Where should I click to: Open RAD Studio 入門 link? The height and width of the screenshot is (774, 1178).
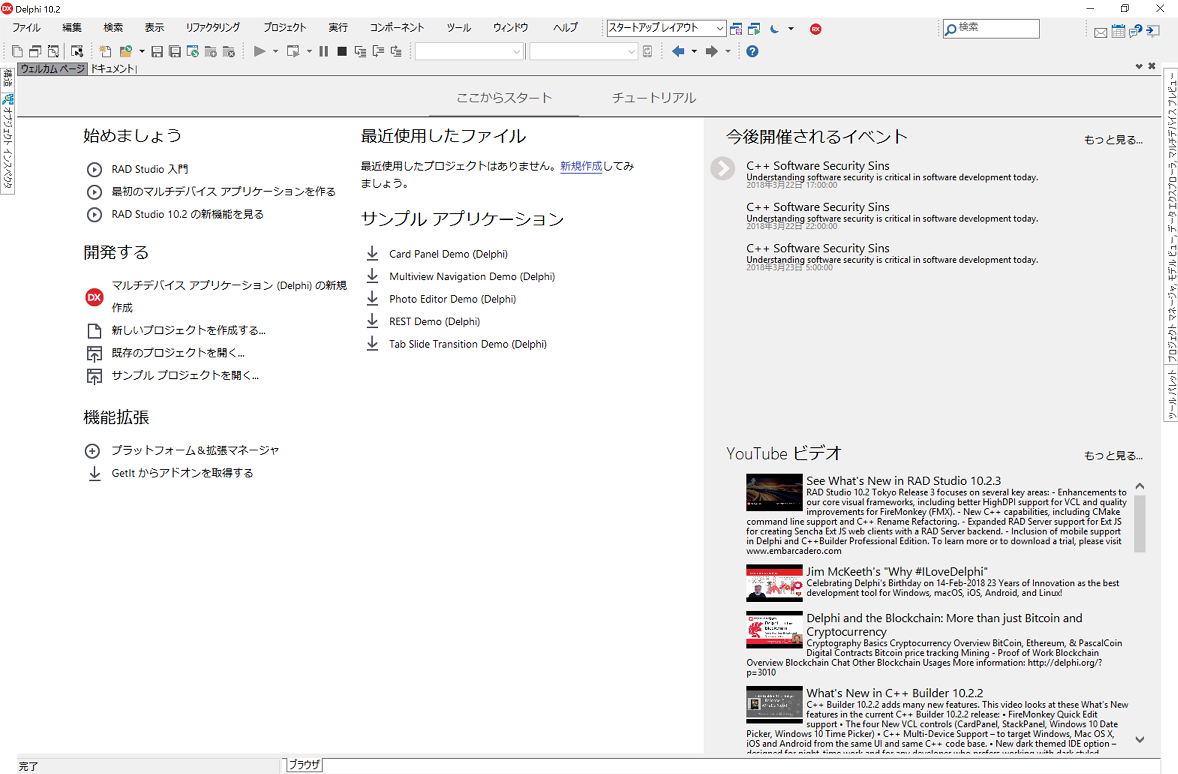point(150,169)
